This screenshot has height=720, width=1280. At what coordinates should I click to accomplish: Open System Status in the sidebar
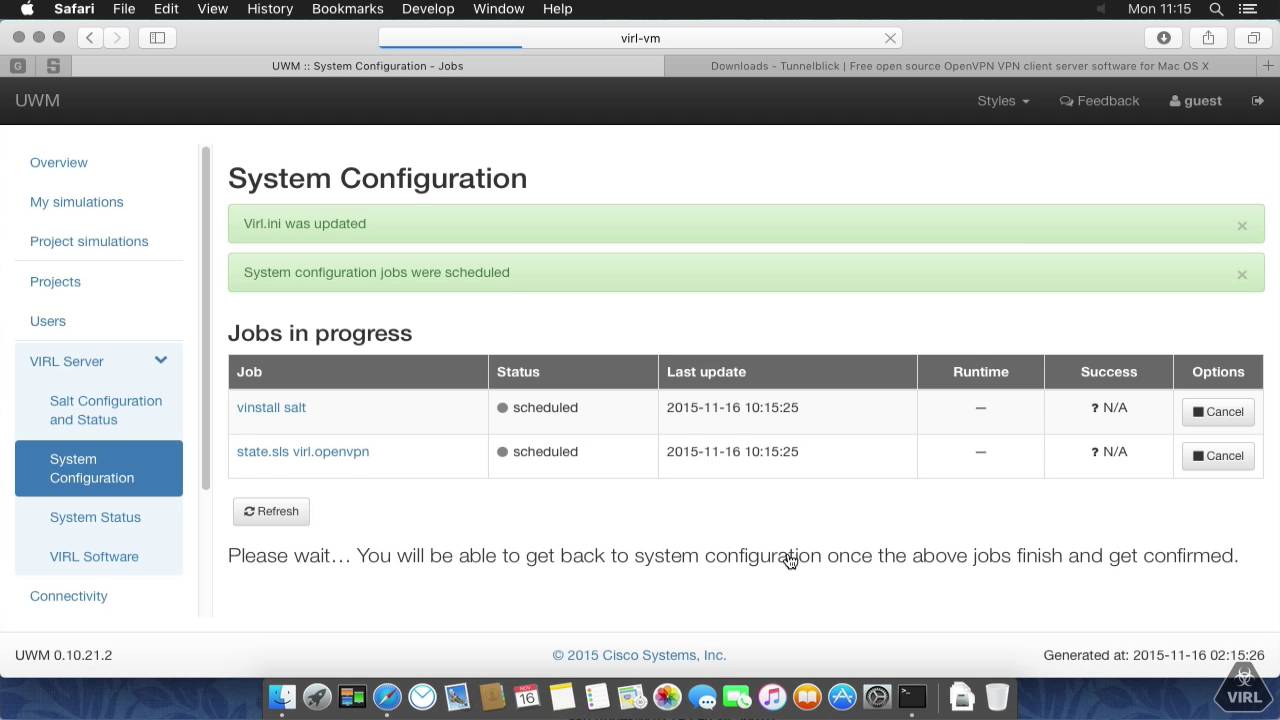pos(95,517)
